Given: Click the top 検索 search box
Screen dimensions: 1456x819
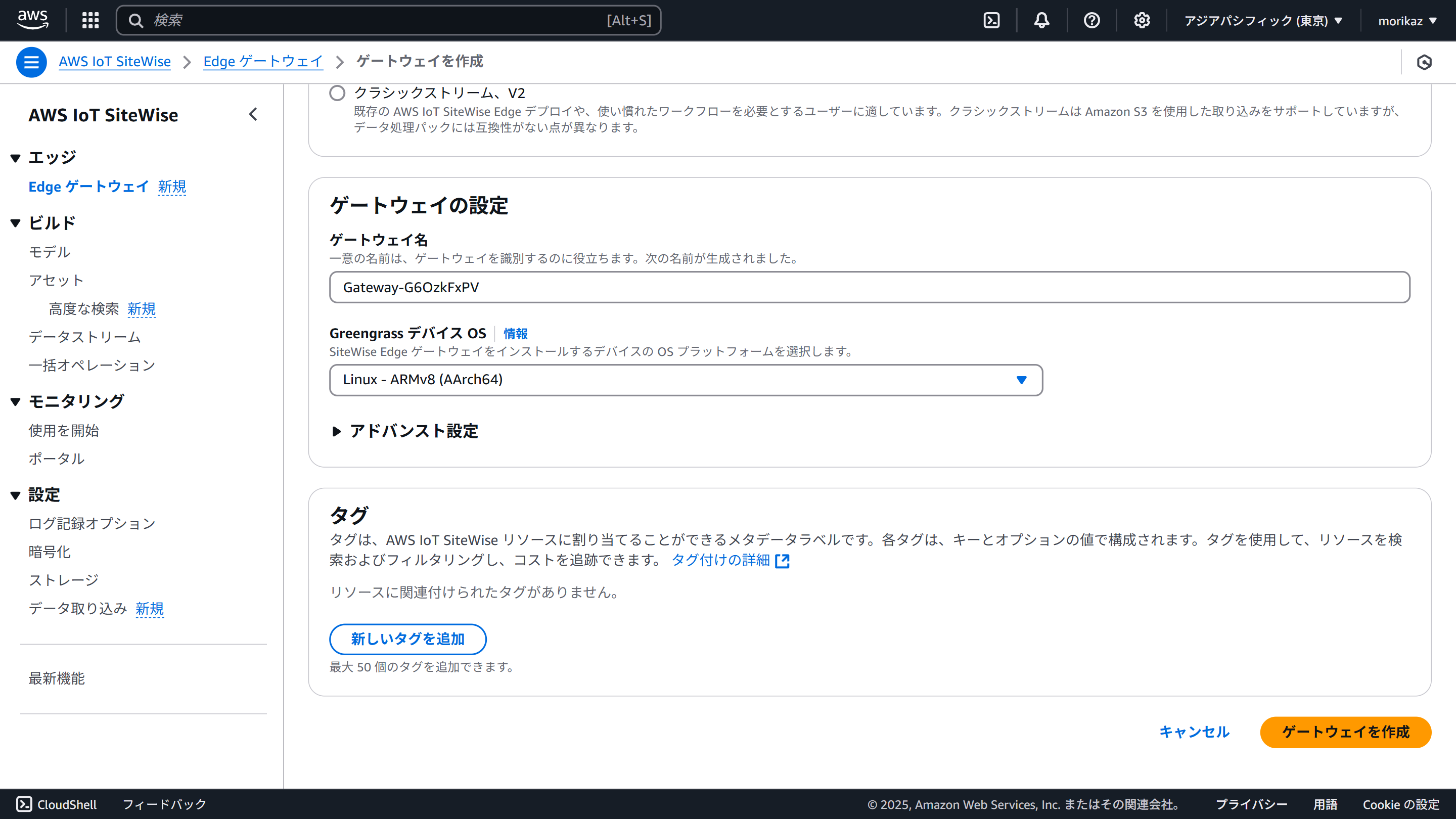Looking at the screenshot, I should pos(388,20).
